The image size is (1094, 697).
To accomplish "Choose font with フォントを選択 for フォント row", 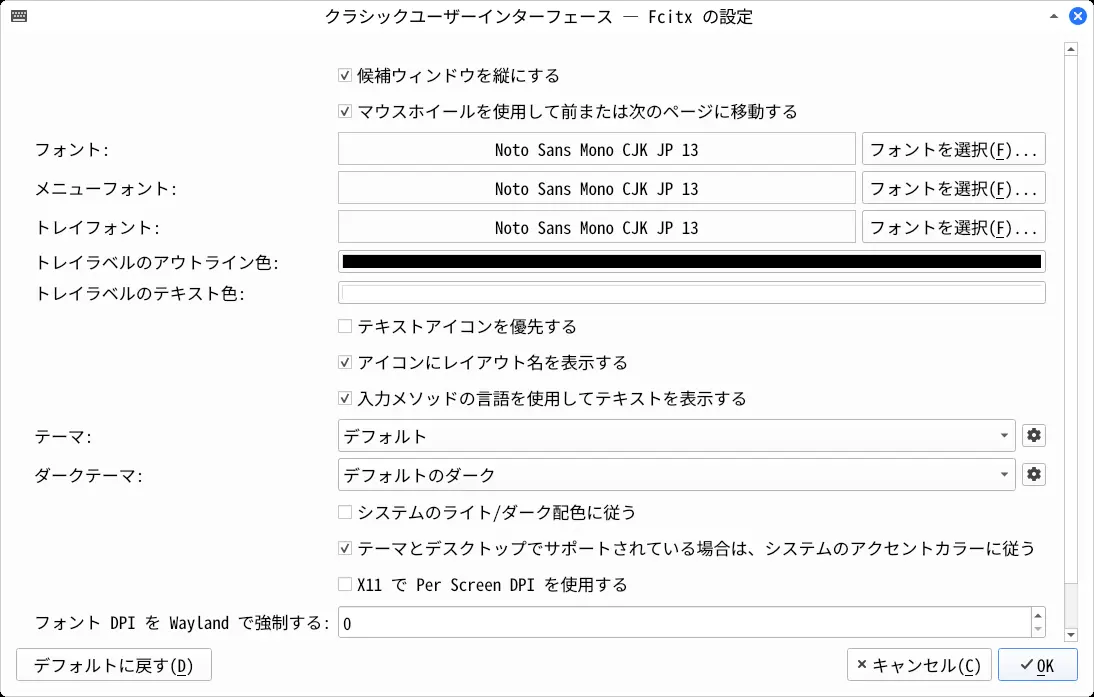I will click(x=953, y=150).
